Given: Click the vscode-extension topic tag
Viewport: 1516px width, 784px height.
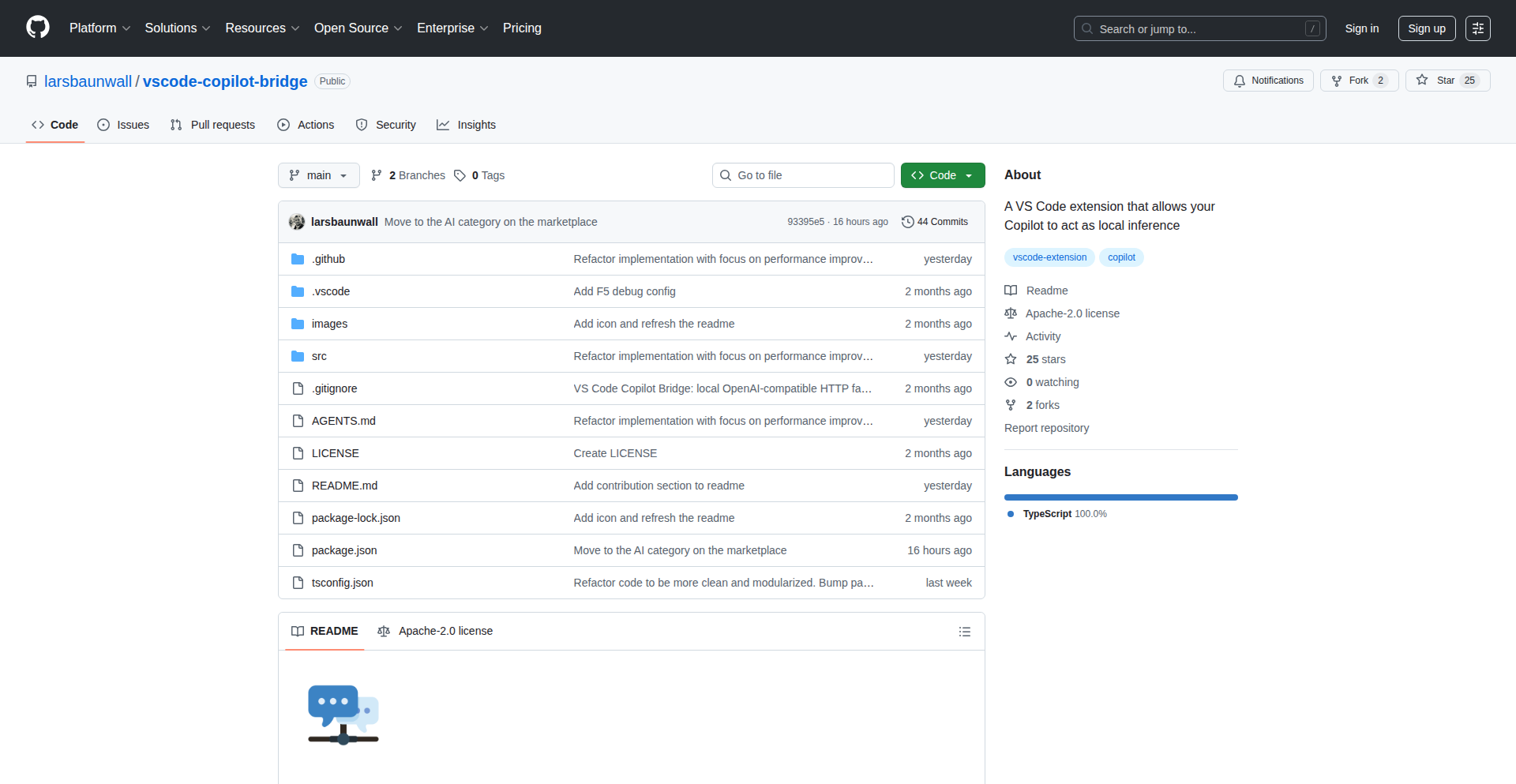Looking at the screenshot, I should coord(1049,257).
